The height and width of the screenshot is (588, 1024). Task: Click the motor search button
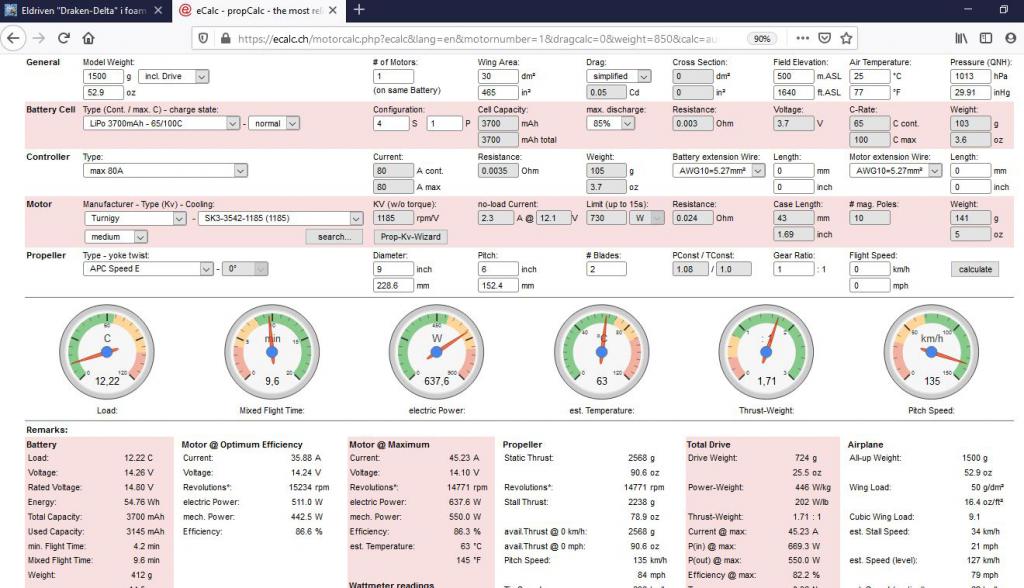(334, 237)
